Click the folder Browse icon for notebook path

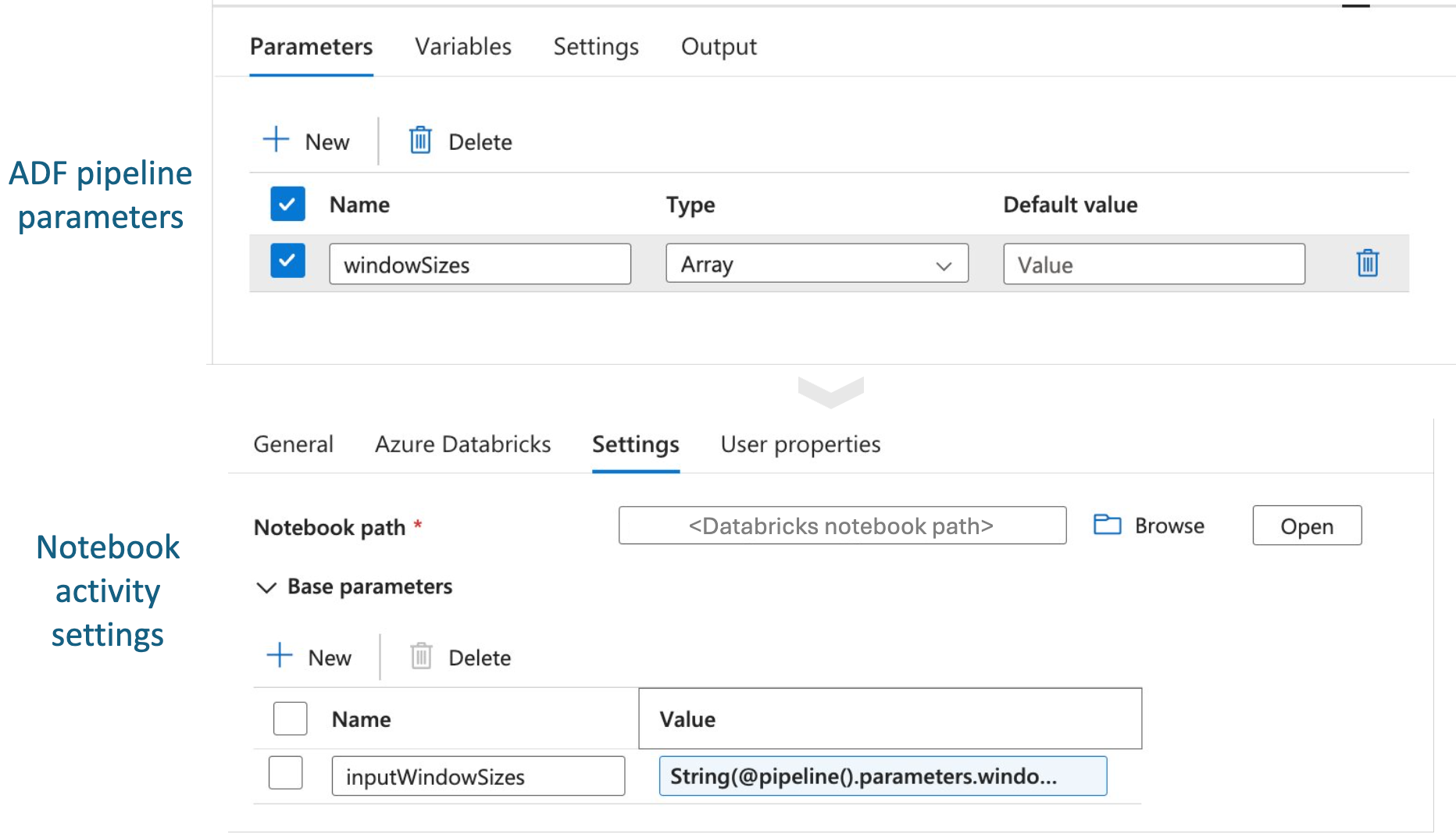[x=1107, y=525]
